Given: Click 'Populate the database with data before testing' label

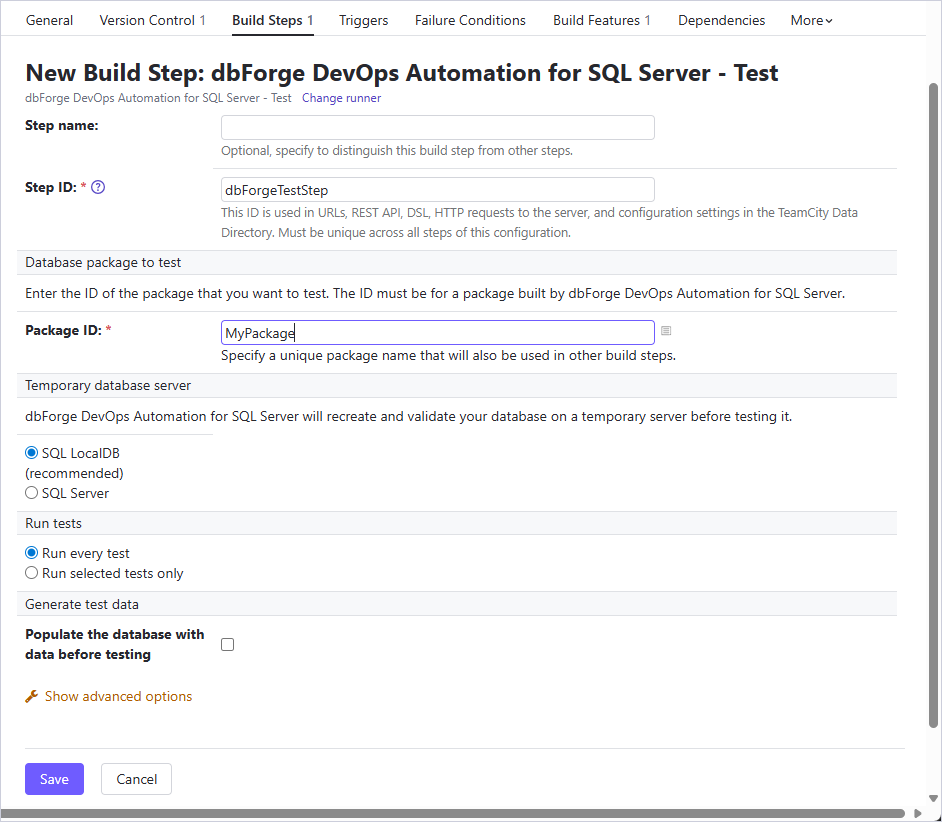Looking at the screenshot, I should pos(115,644).
